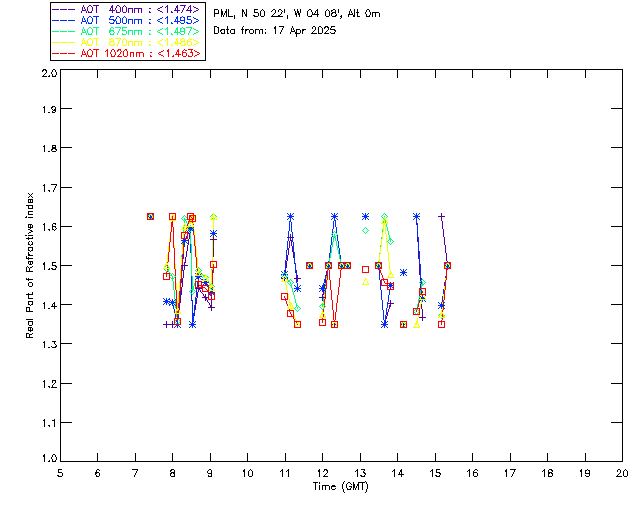Click the 1.3 y-axis tick label
The image size is (640, 512).
tap(49, 344)
